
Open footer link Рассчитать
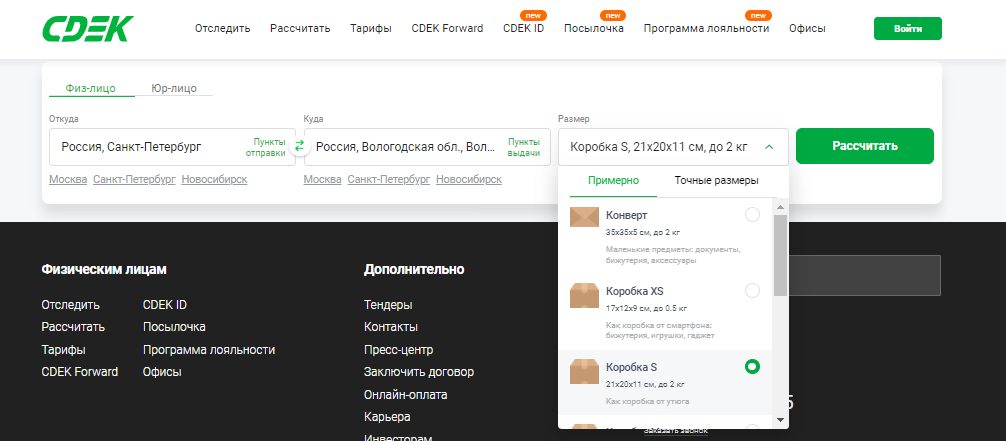(x=73, y=327)
